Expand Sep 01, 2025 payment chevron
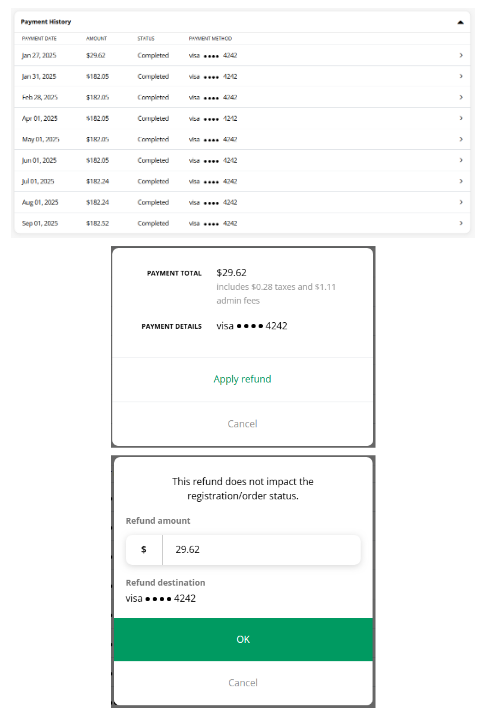 tap(461, 223)
